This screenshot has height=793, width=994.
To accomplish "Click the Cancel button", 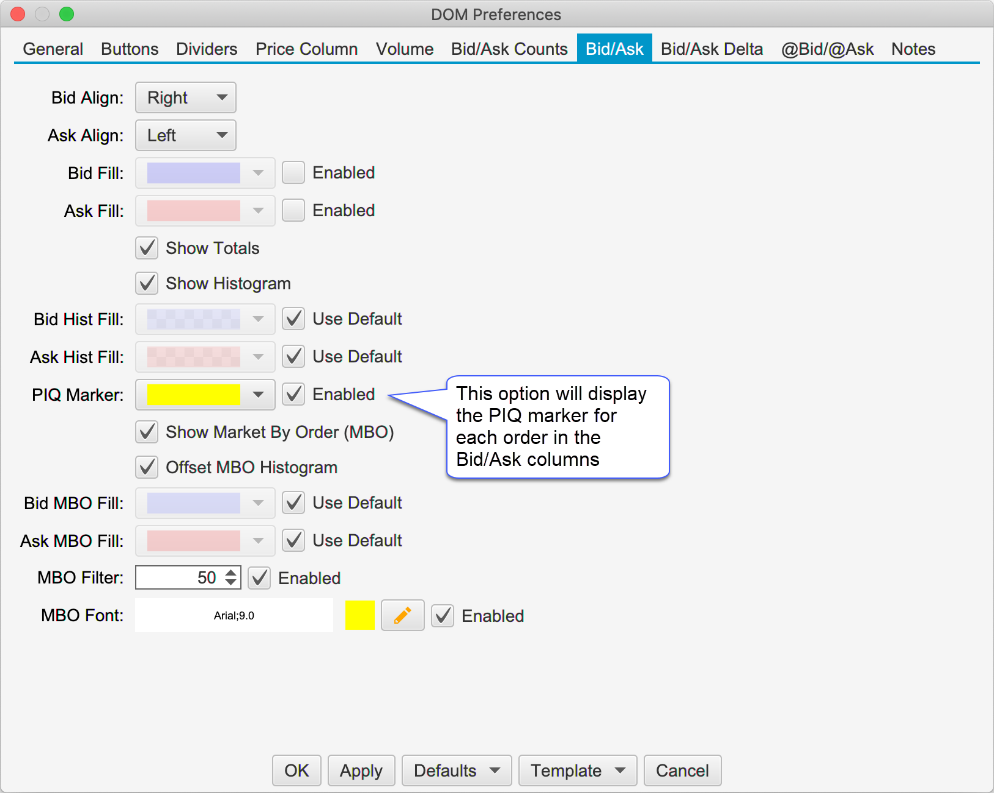I will (x=682, y=770).
